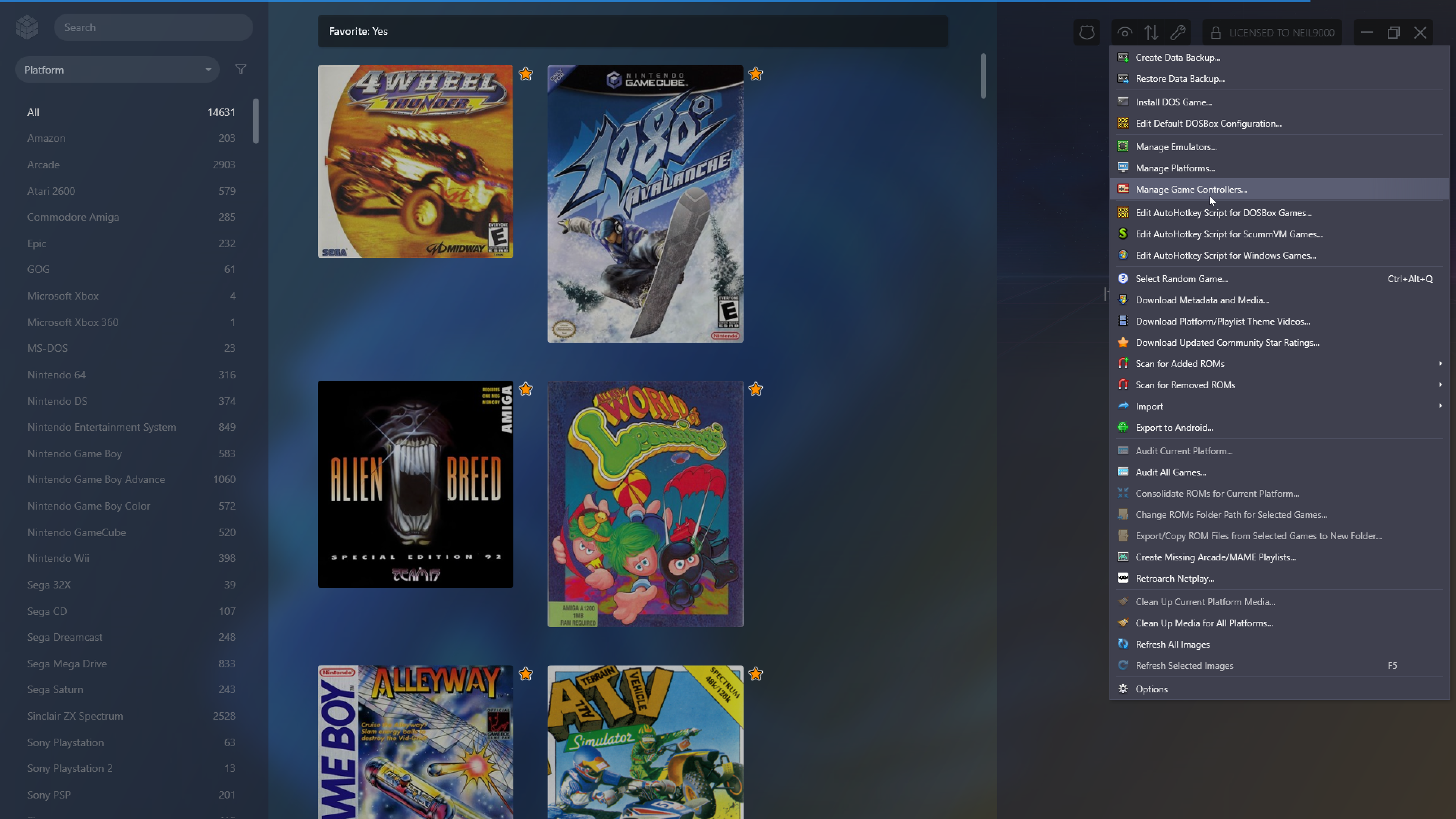1456x819 pixels.
Task: Select Restore Data Backup menu item
Action: (1280, 78)
